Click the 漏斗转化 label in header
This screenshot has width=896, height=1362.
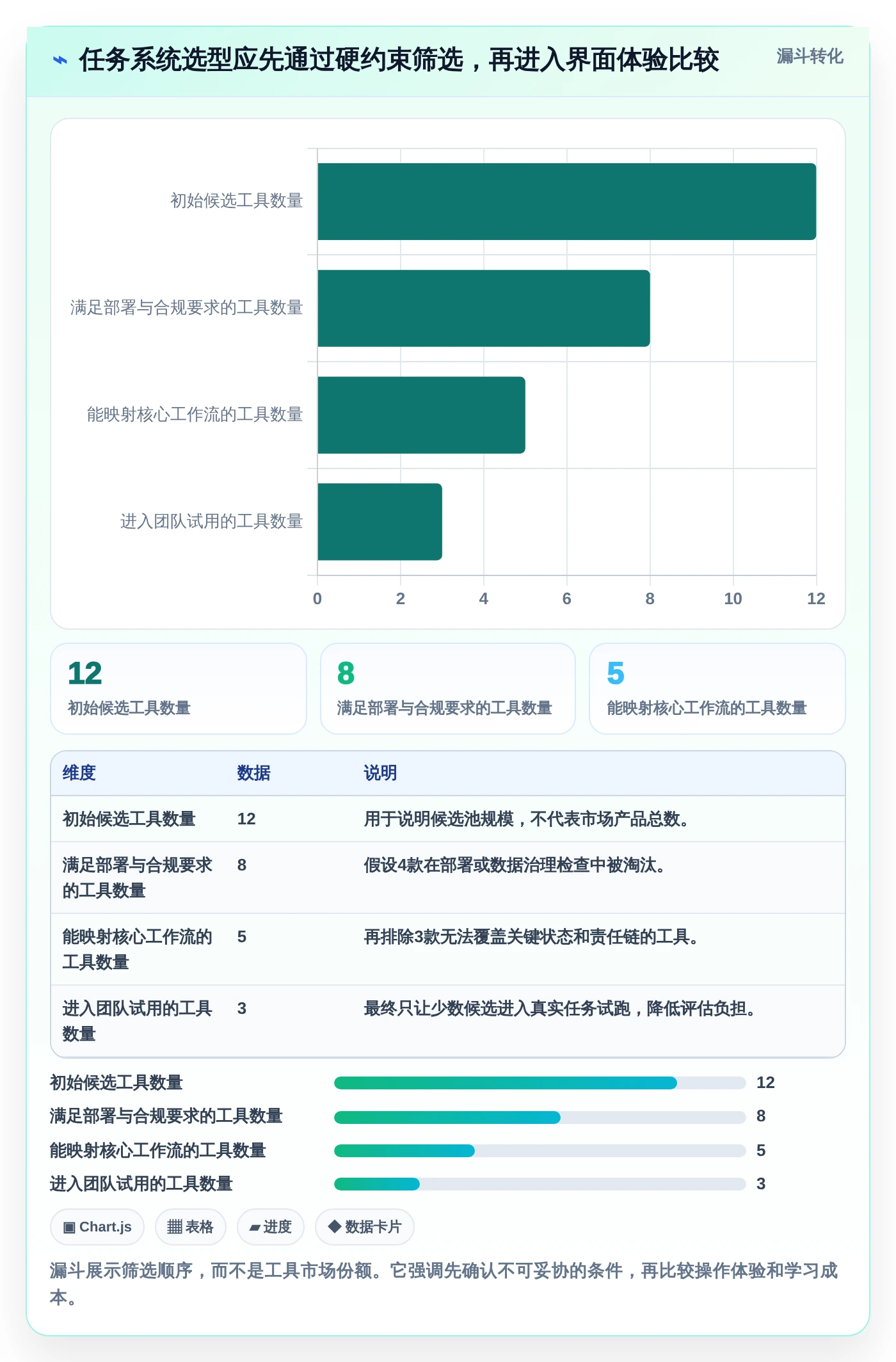pyautogui.click(x=810, y=56)
